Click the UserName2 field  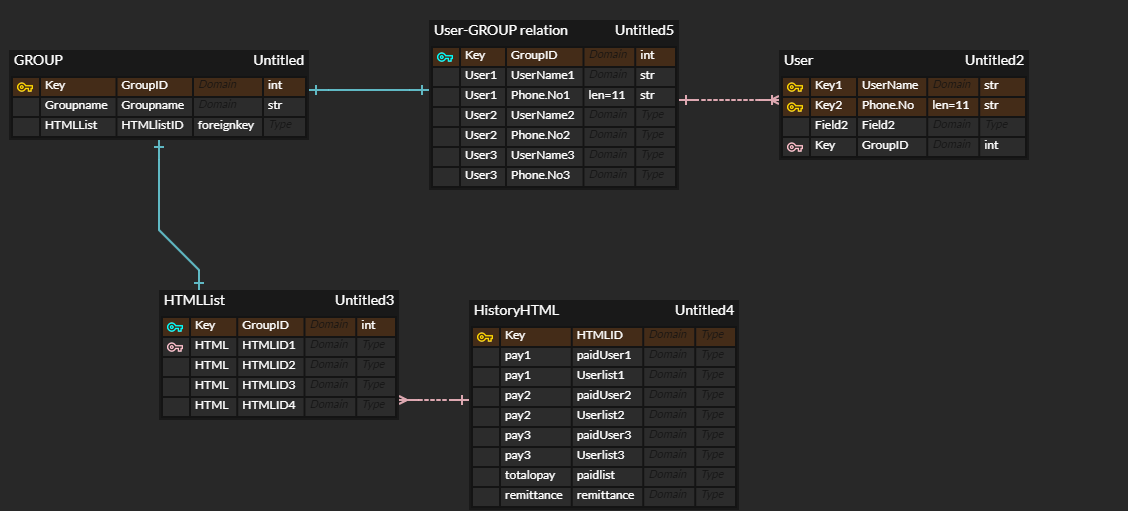point(545,117)
